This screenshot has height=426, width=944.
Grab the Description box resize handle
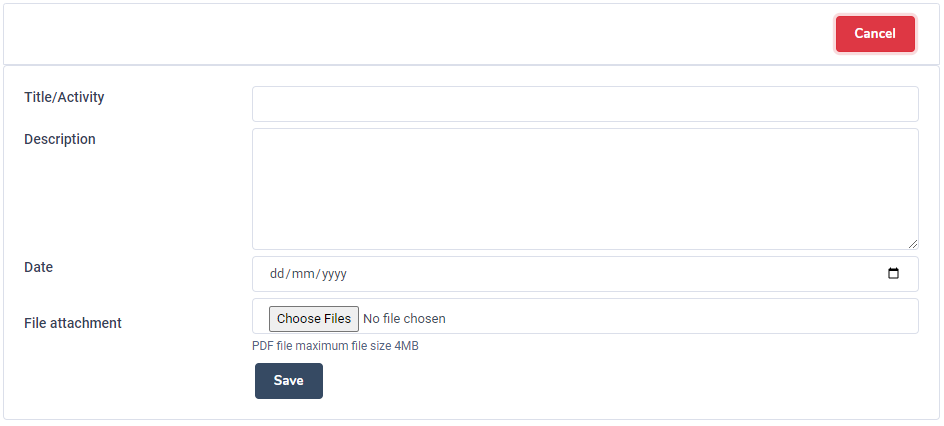912,243
